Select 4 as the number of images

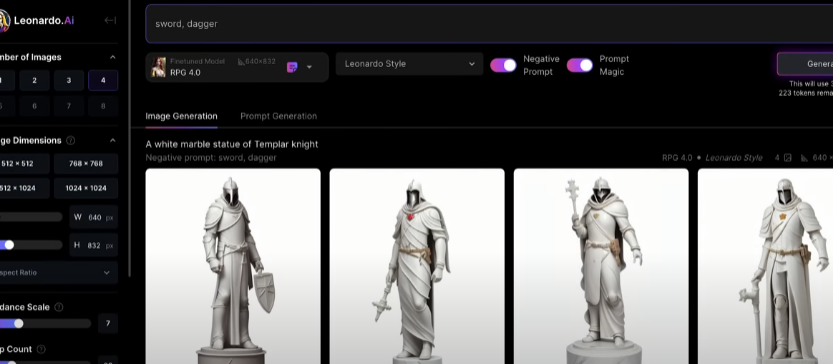[103, 81]
